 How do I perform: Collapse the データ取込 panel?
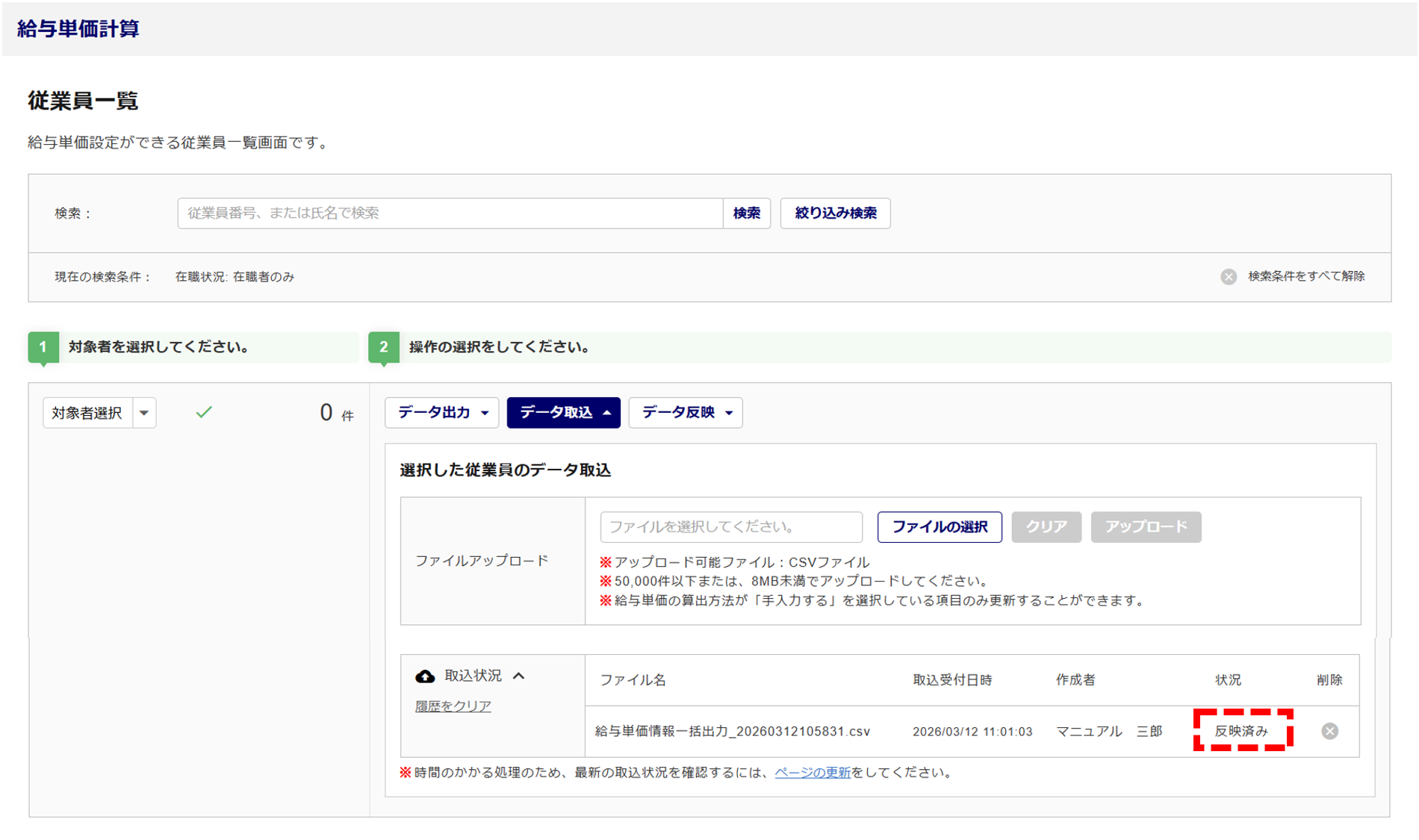563,413
